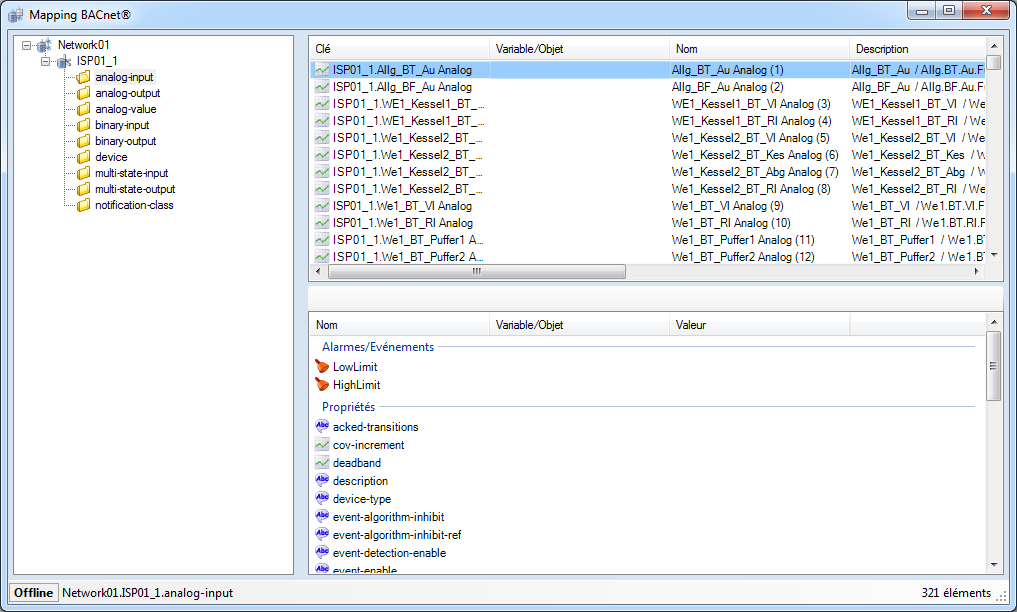Click the acked-transitions text property icon
The width and height of the screenshot is (1017, 612).
coord(322,426)
